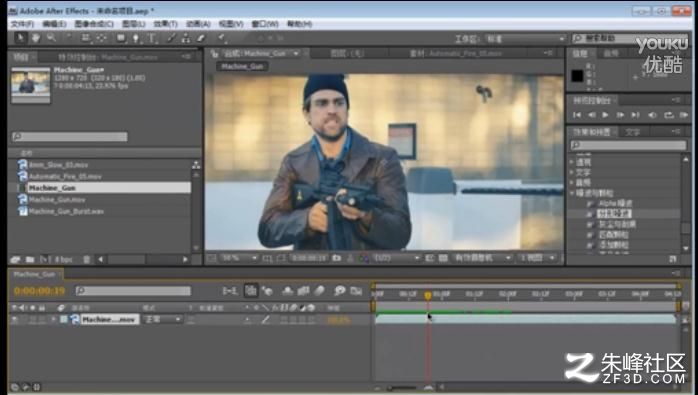
Task: Open the Edit menu
Action: coord(54,24)
